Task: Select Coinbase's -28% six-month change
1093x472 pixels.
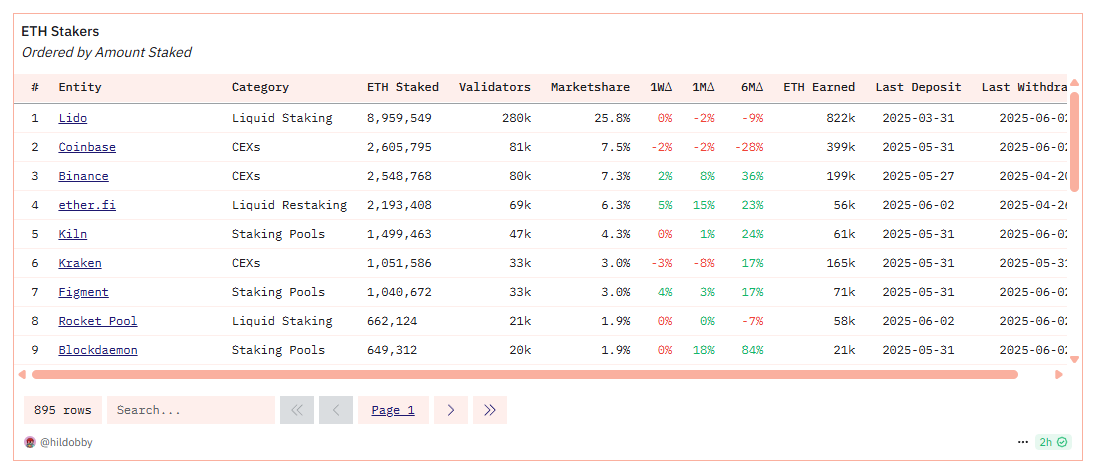Action: (x=749, y=147)
